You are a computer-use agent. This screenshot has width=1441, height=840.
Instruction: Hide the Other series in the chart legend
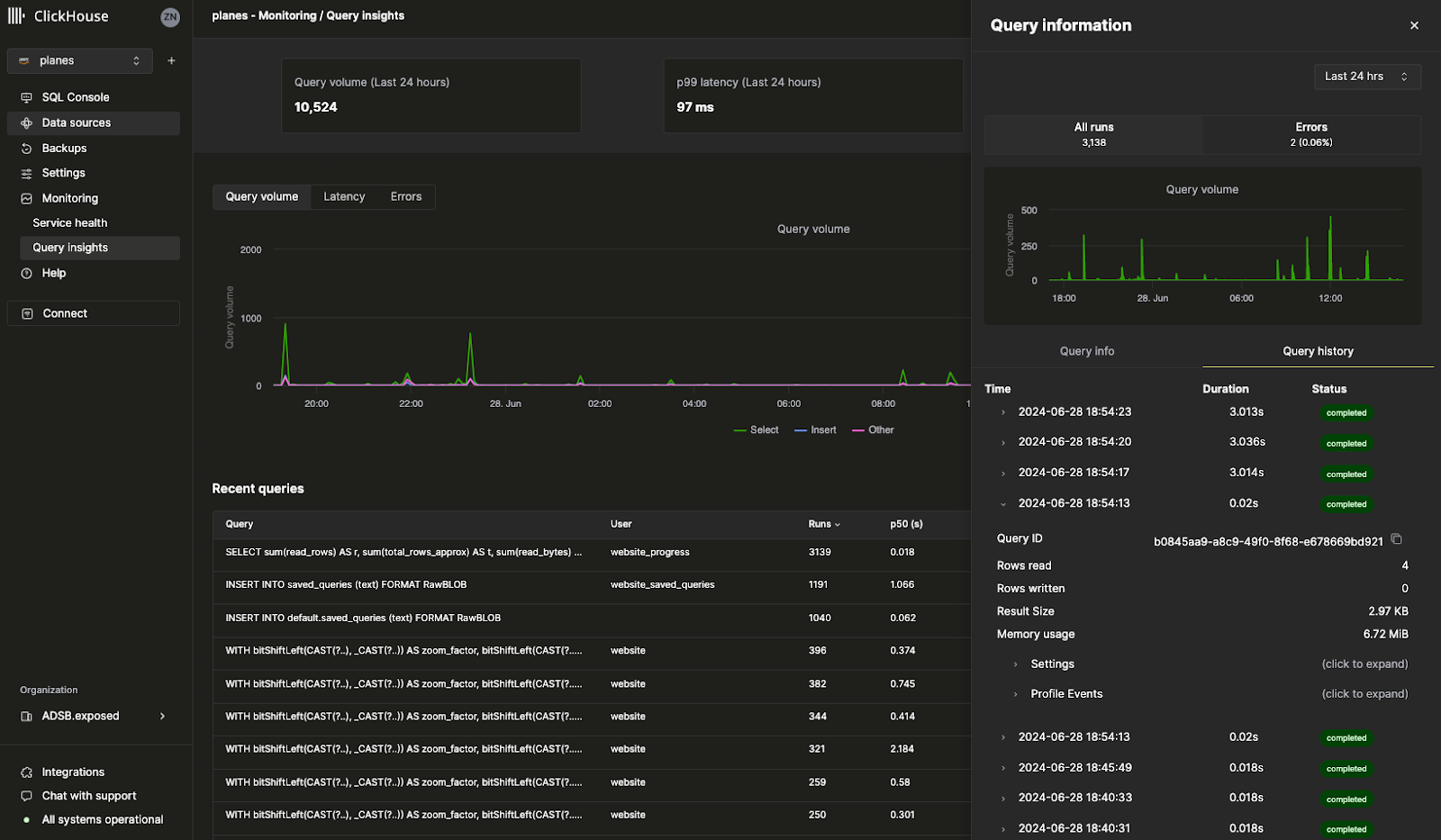(x=872, y=429)
